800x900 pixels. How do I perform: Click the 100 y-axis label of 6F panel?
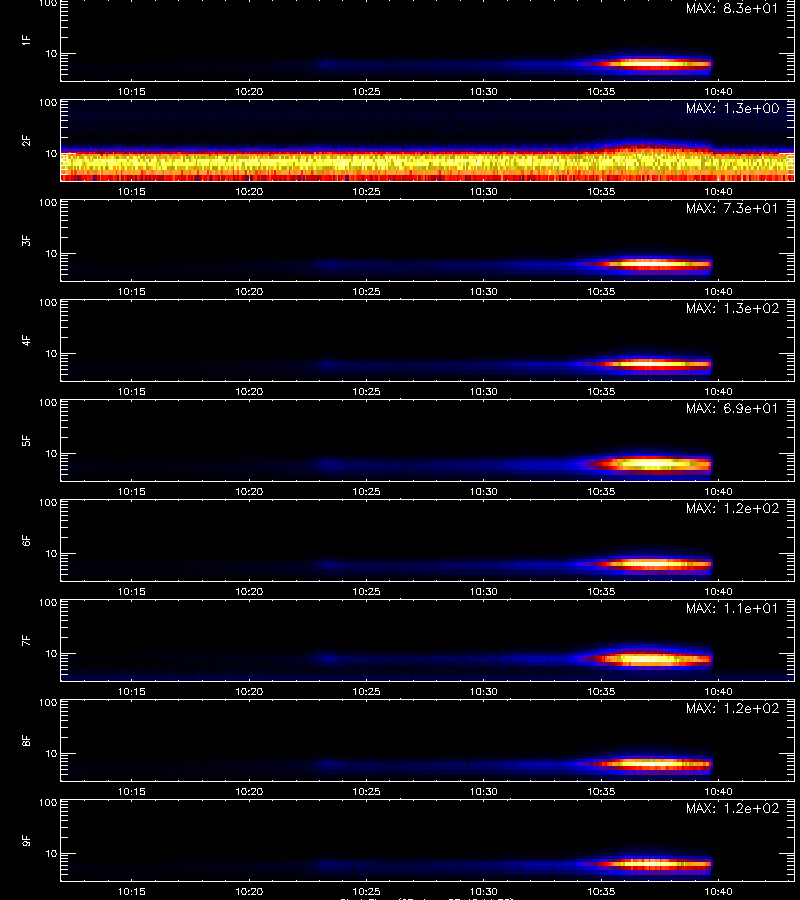pos(48,503)
